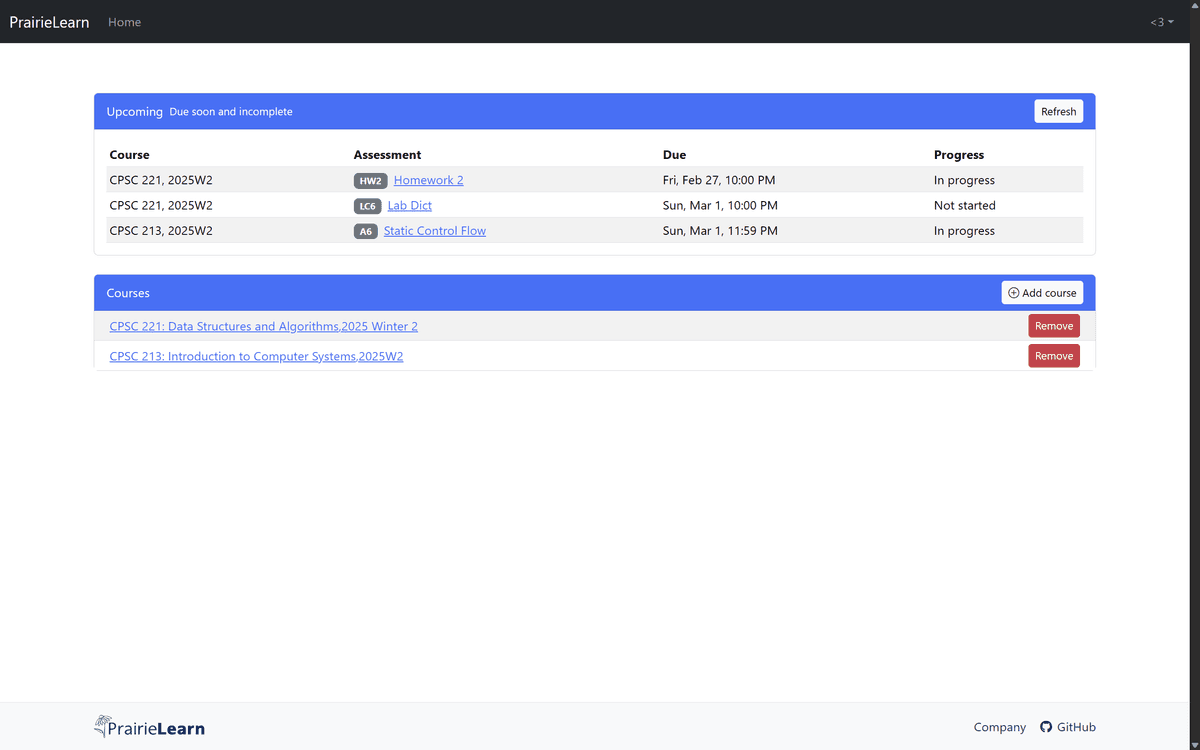Click the LC6 badge next to Lab Dict
Viewport: 1200px width, 750px height.
[x=367, y=205]
